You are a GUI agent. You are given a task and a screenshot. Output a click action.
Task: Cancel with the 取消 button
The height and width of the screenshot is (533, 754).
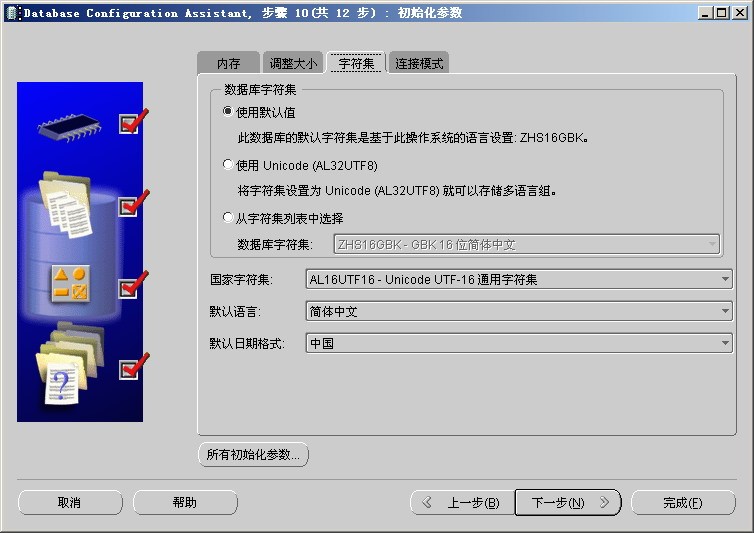pyautogui.click(x=70, y=503)
